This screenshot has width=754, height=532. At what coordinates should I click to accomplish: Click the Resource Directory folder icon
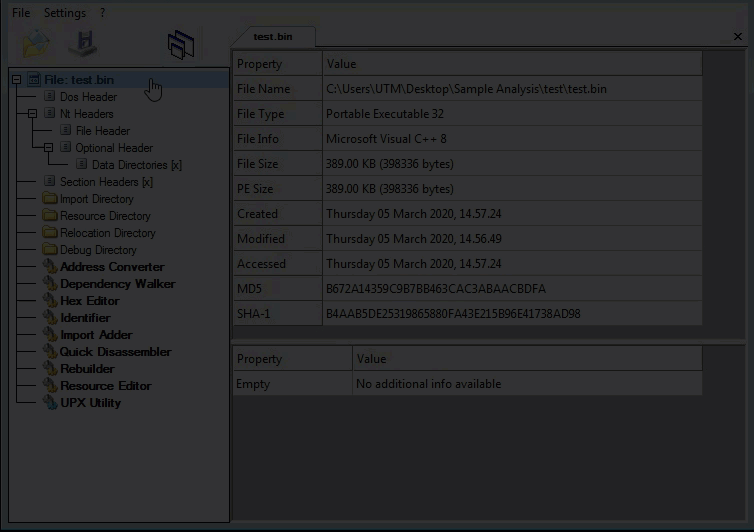click(x=50, y=215)
